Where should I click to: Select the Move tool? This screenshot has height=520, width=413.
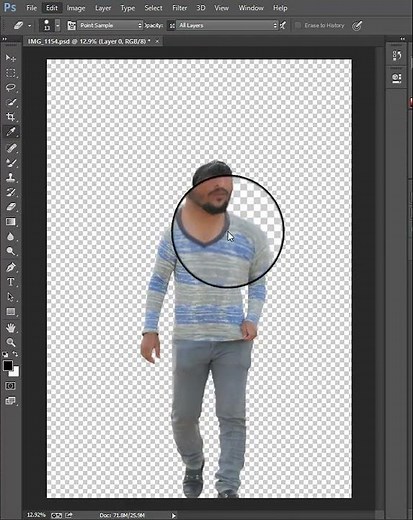pyautogui.click(x=10, y=58)
